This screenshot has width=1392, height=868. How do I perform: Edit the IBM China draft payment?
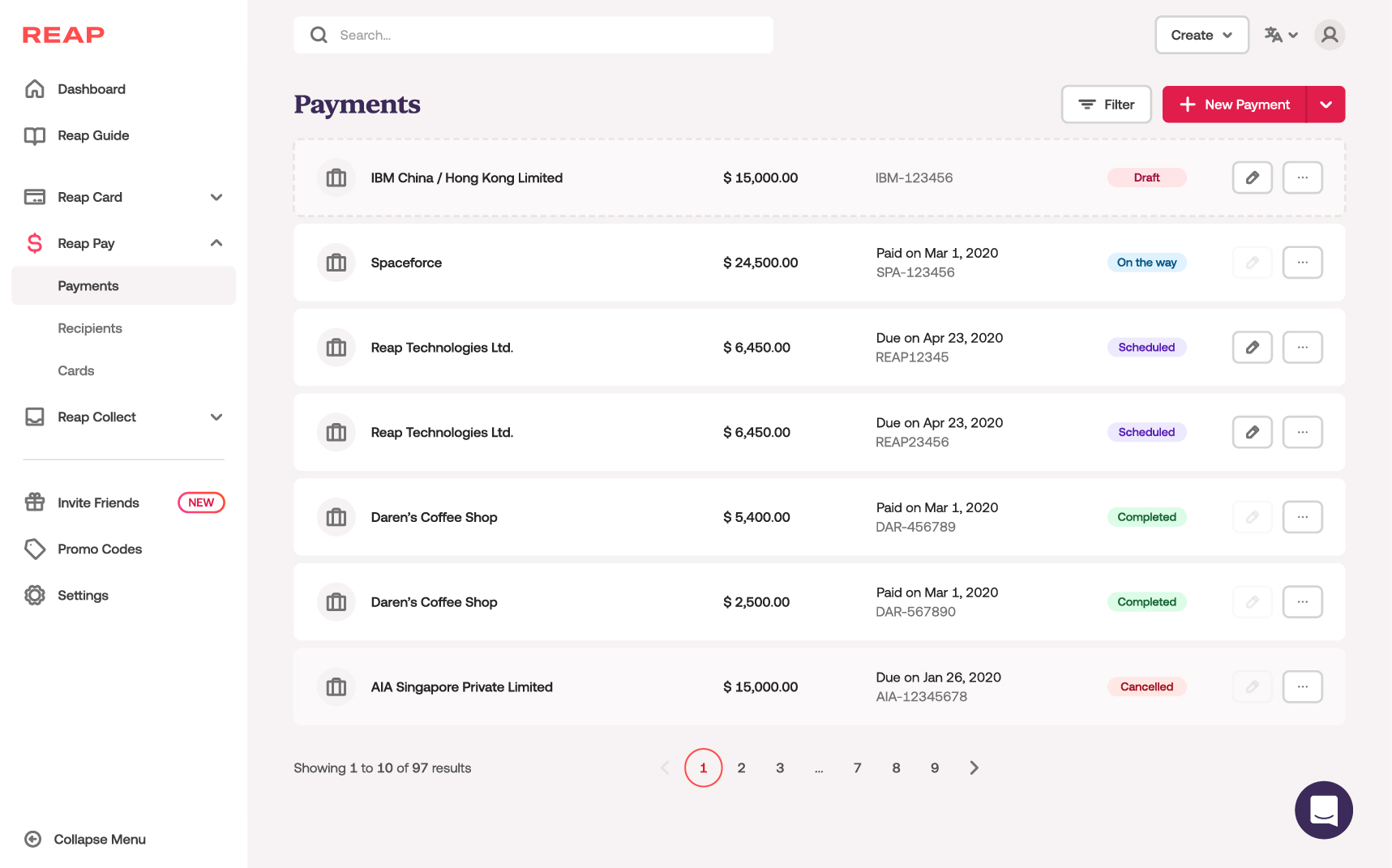tap(1252, 177)
